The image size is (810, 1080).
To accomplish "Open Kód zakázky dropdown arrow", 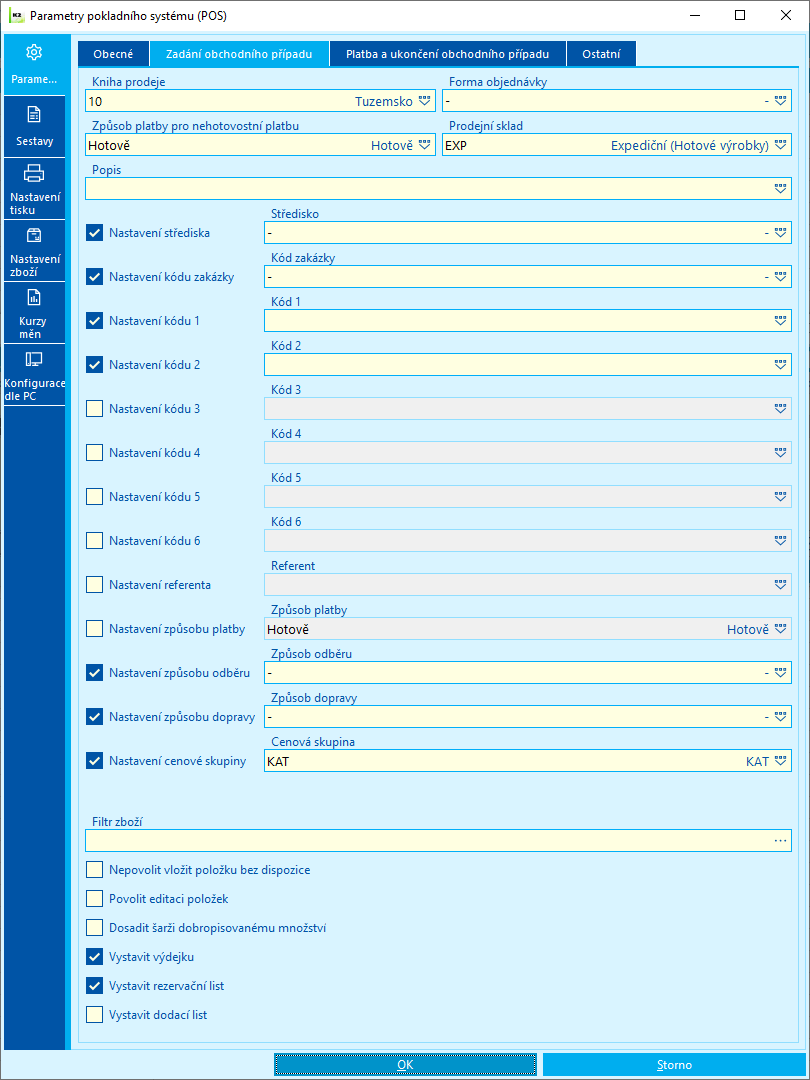I will click(x=780, y=277).
